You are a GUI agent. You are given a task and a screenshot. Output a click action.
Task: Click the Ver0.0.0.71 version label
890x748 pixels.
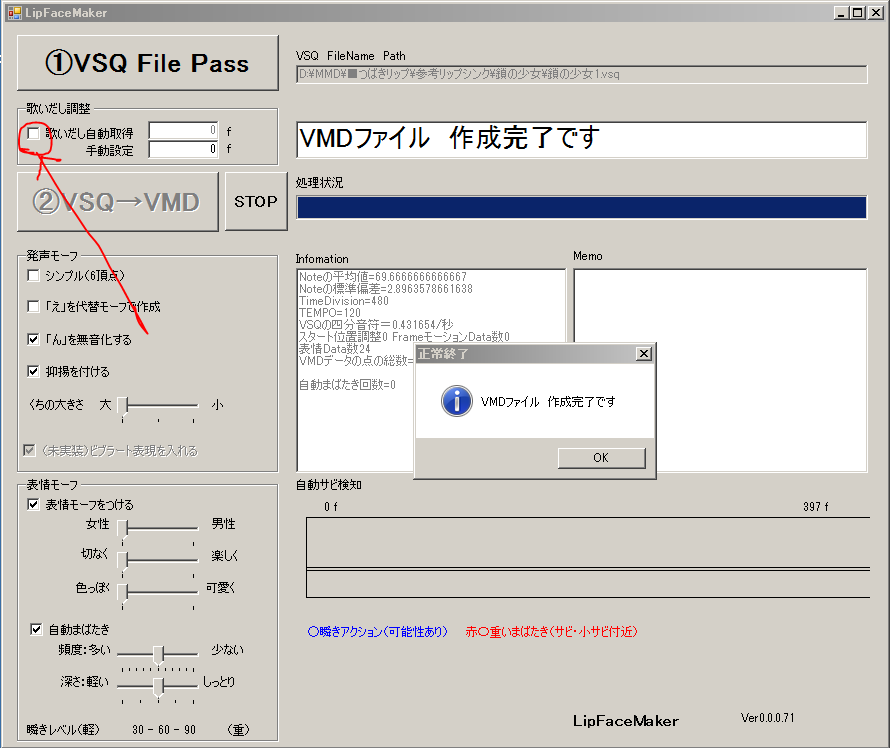[x=767, y=718]
